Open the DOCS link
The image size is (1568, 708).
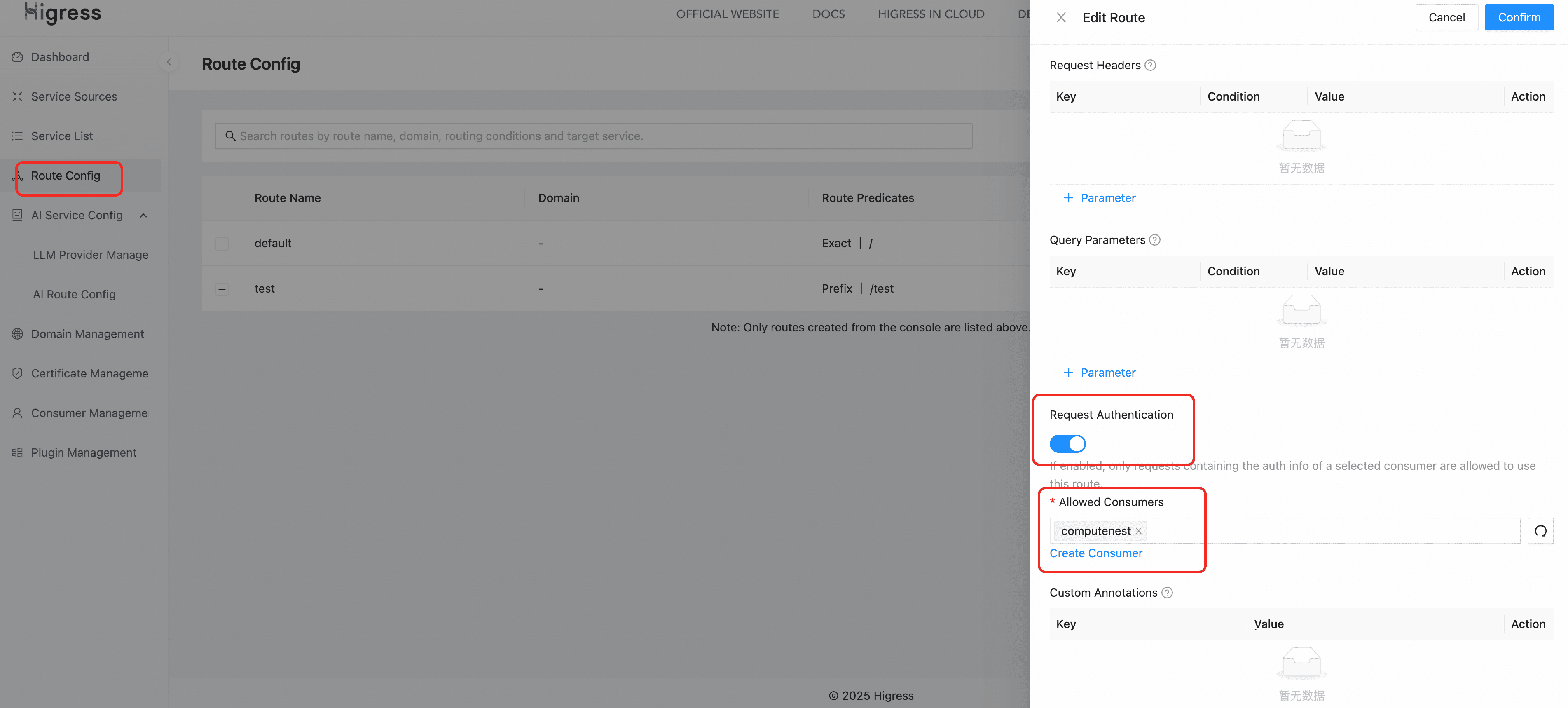click(828, 14)
